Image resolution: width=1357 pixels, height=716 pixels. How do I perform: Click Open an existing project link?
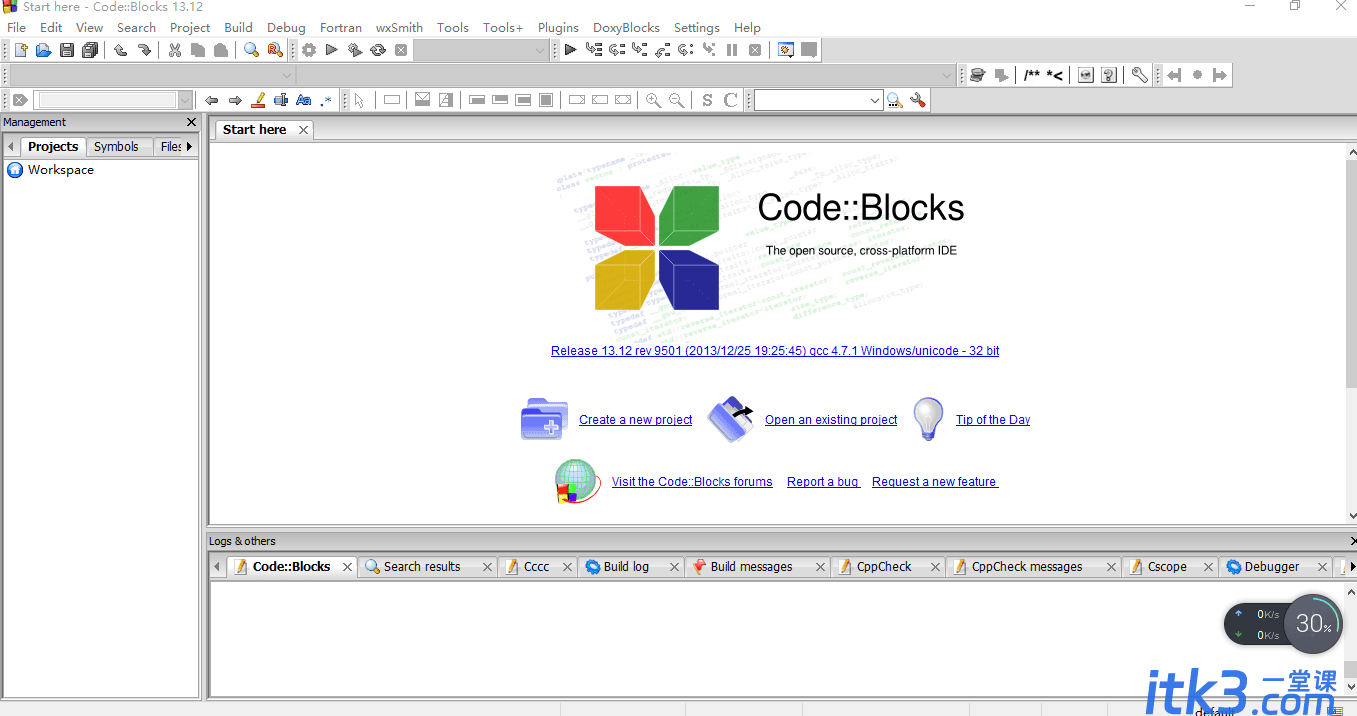coord(831,420)
